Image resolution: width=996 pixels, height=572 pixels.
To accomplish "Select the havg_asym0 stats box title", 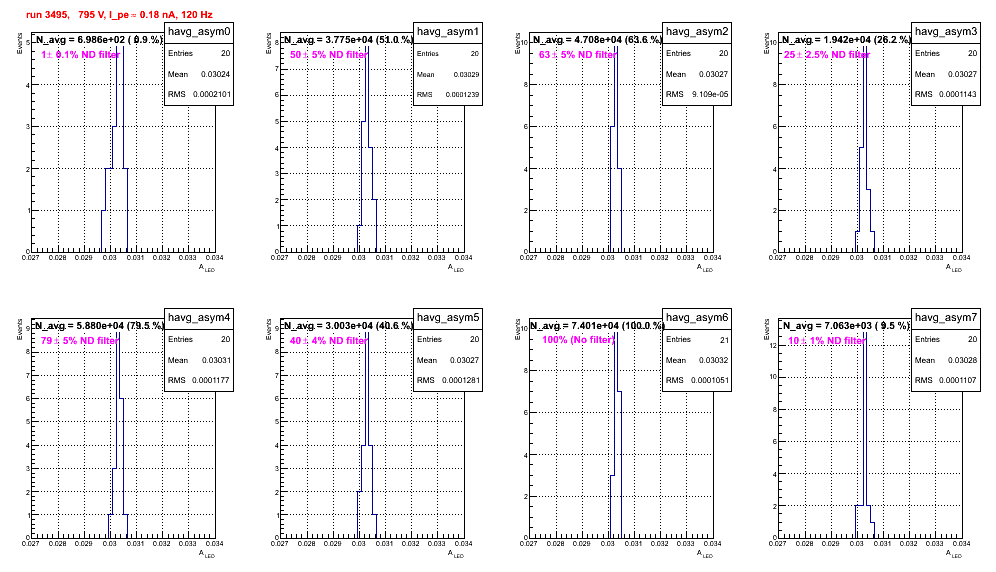I will (x=199, y=32).
